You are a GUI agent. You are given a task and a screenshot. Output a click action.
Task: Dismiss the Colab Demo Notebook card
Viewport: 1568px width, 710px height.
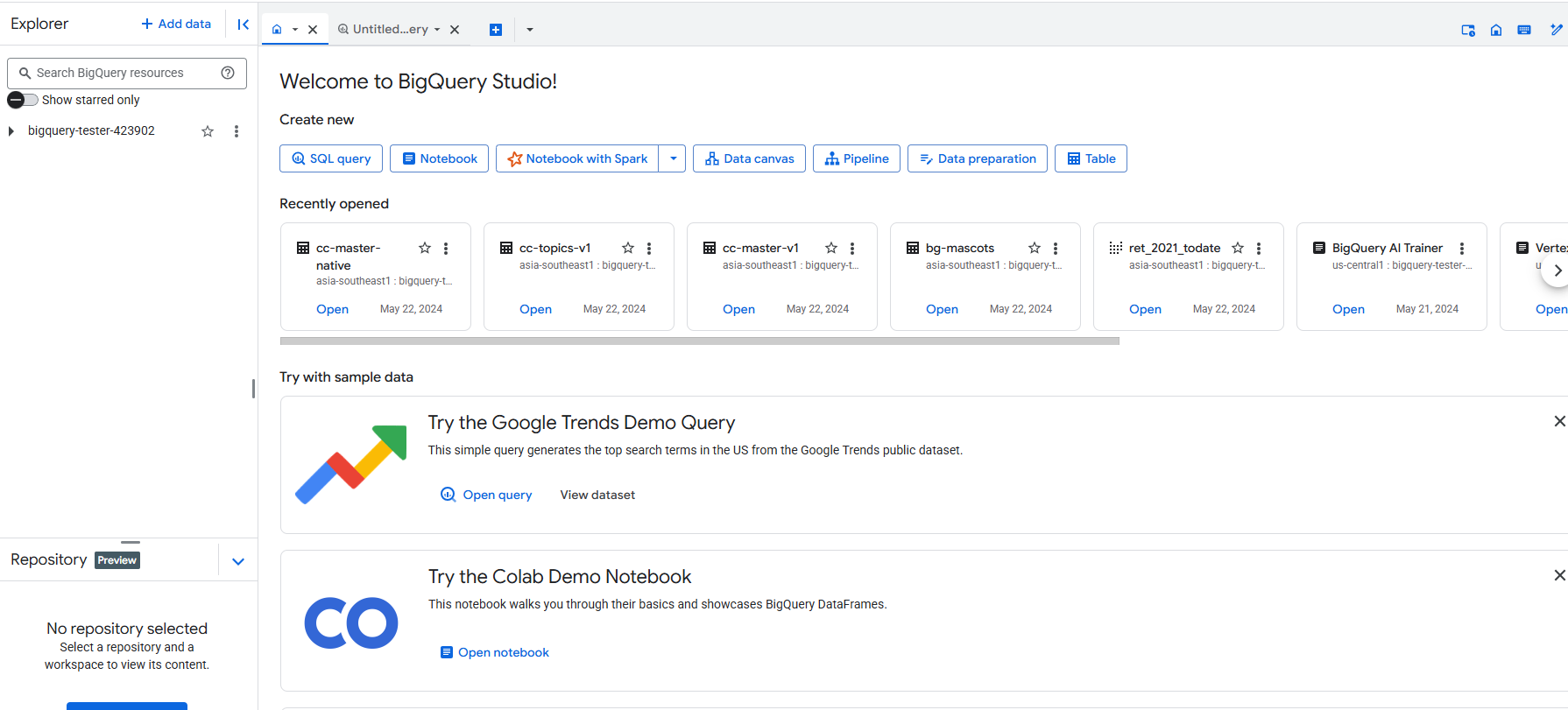pyautogui.click(x=1559, y=575)
